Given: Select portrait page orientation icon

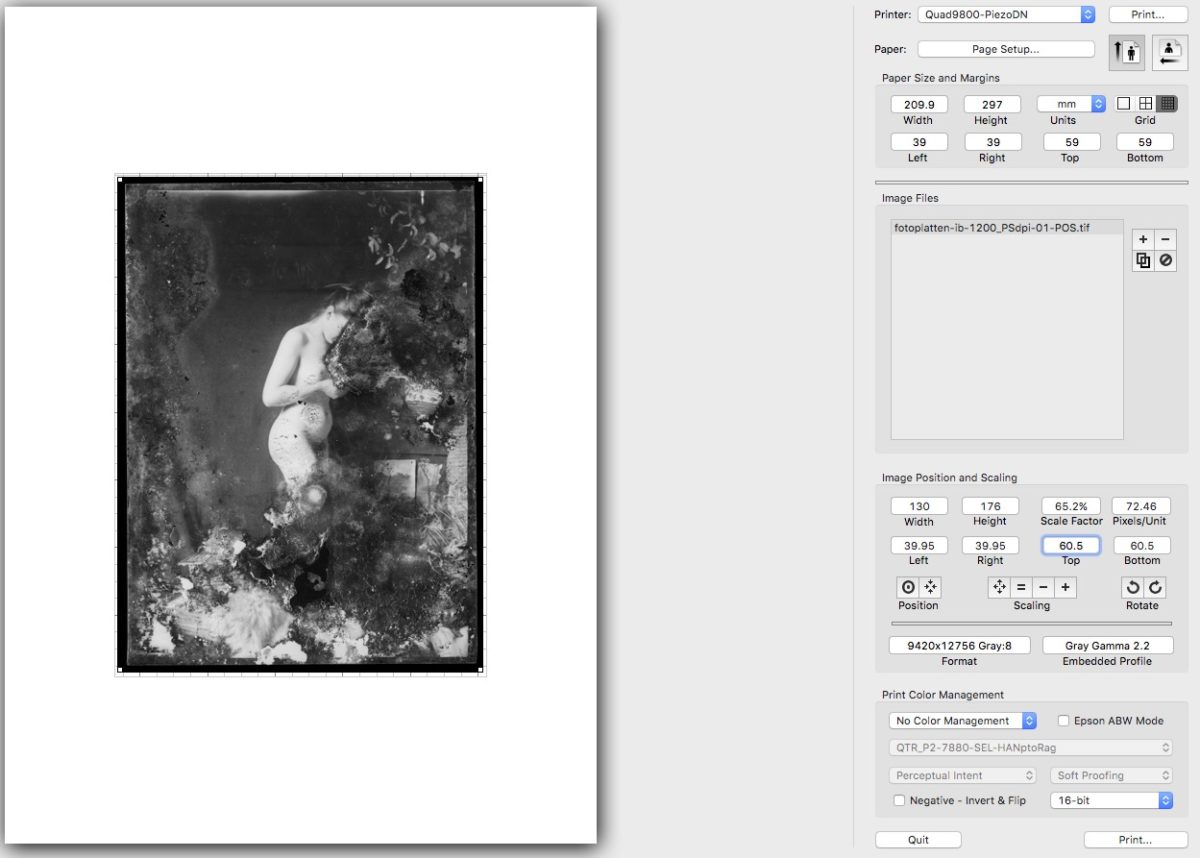Looking at the screenshot, I should pyautogui.click(x=1126, y=52).
